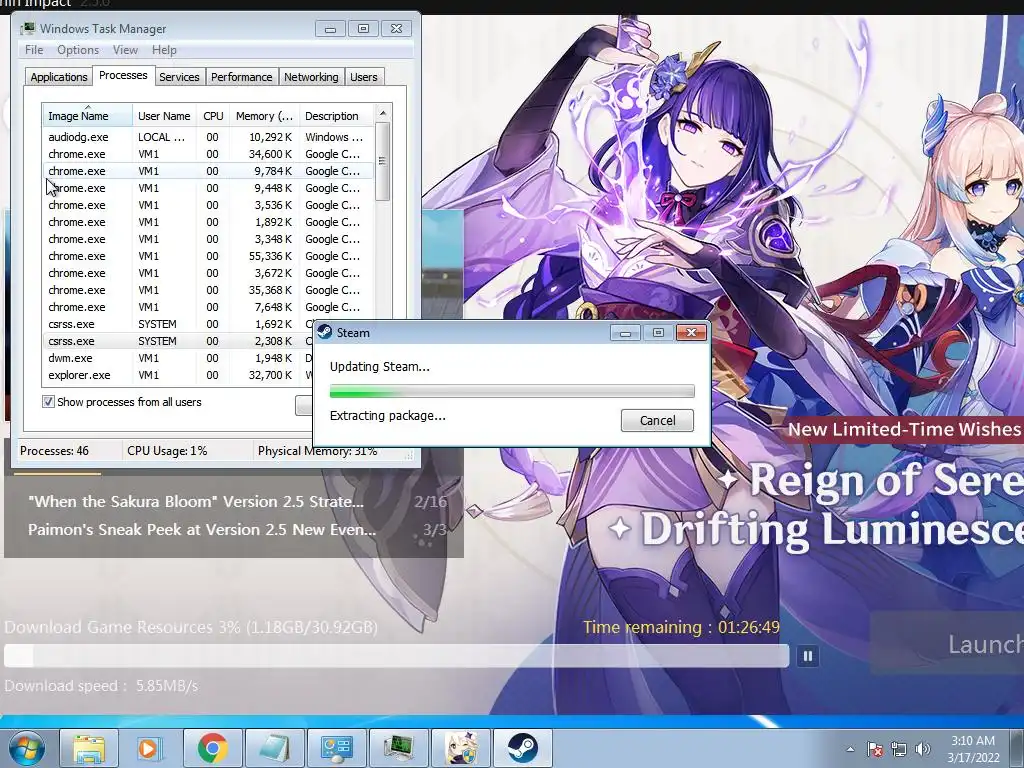
Task: Select csrss.exe using 1,692 K memory
Action: (x=178, y=324)
